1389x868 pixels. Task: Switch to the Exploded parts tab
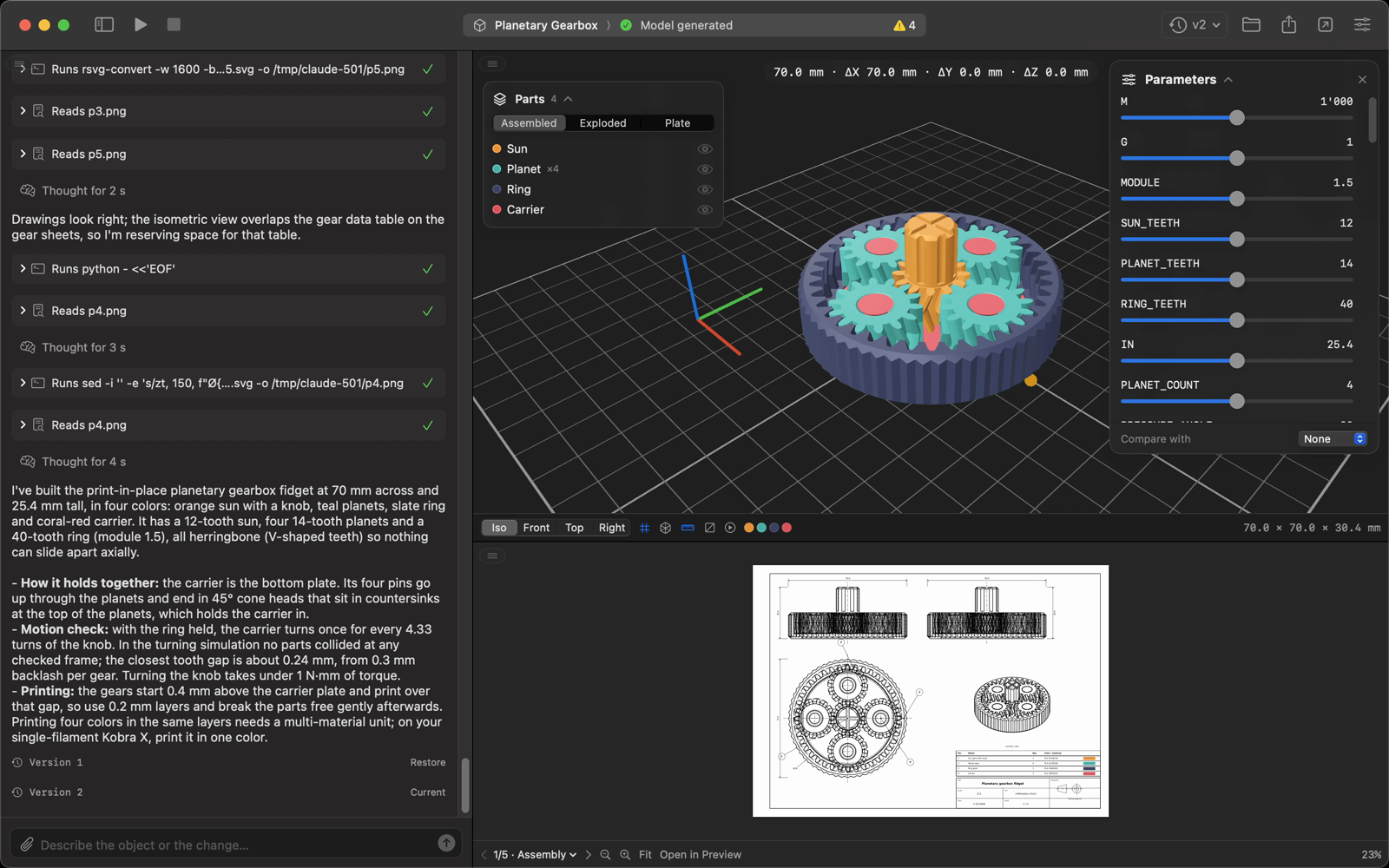pos(603,123)
